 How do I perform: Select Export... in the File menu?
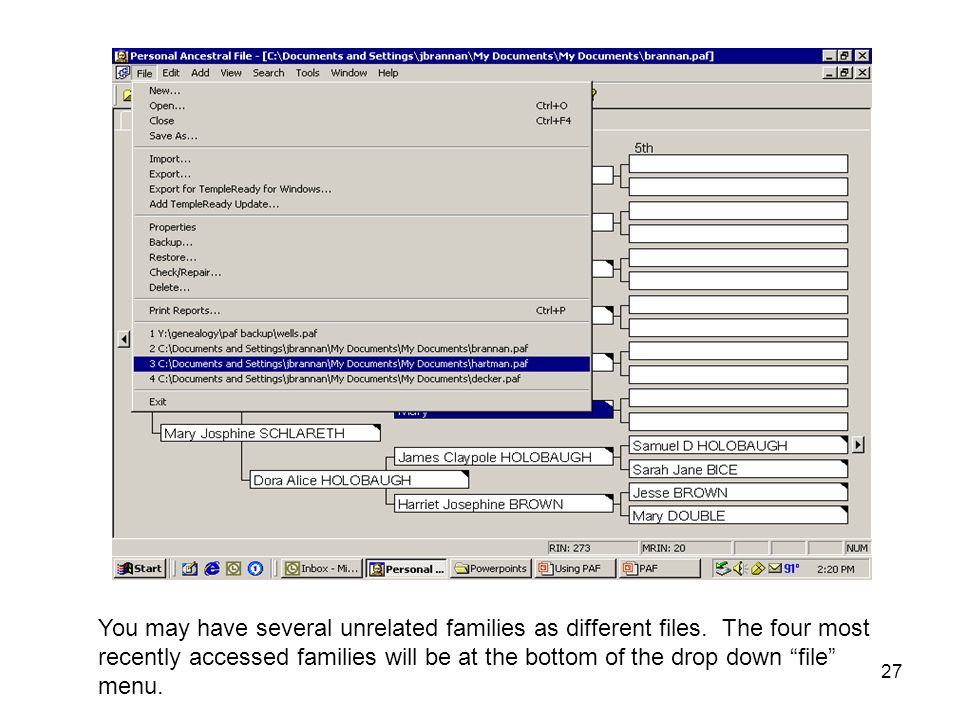click(362, 174)
